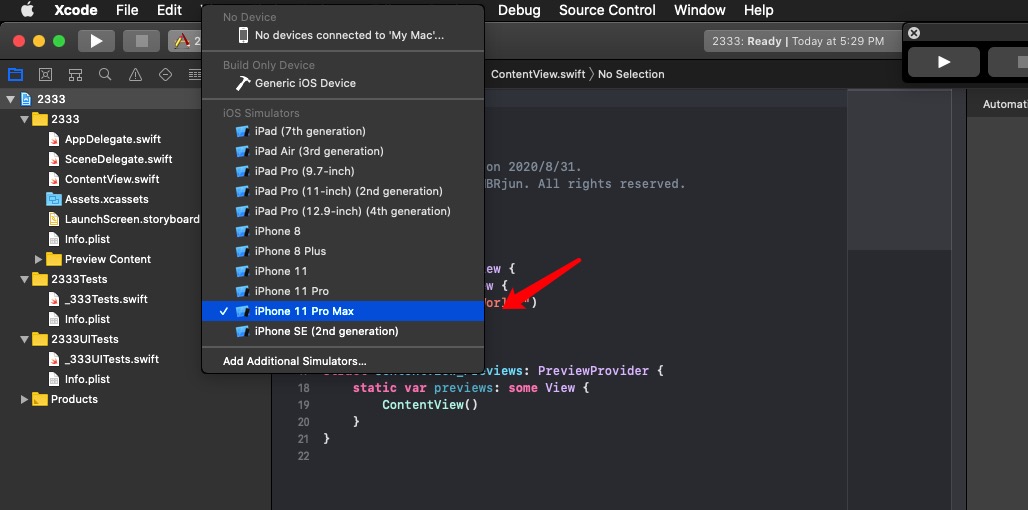Select iPad Pro (12.9-inch) (4th generation) simulator
Image resolution: width=1028 pixels, height=510 pixels.
(x=343, y=211)
